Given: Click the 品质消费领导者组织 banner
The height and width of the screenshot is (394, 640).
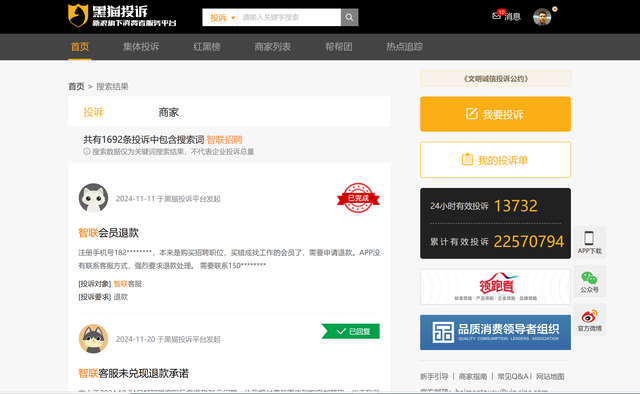Looking at the screenshot, I should point(496,332).
